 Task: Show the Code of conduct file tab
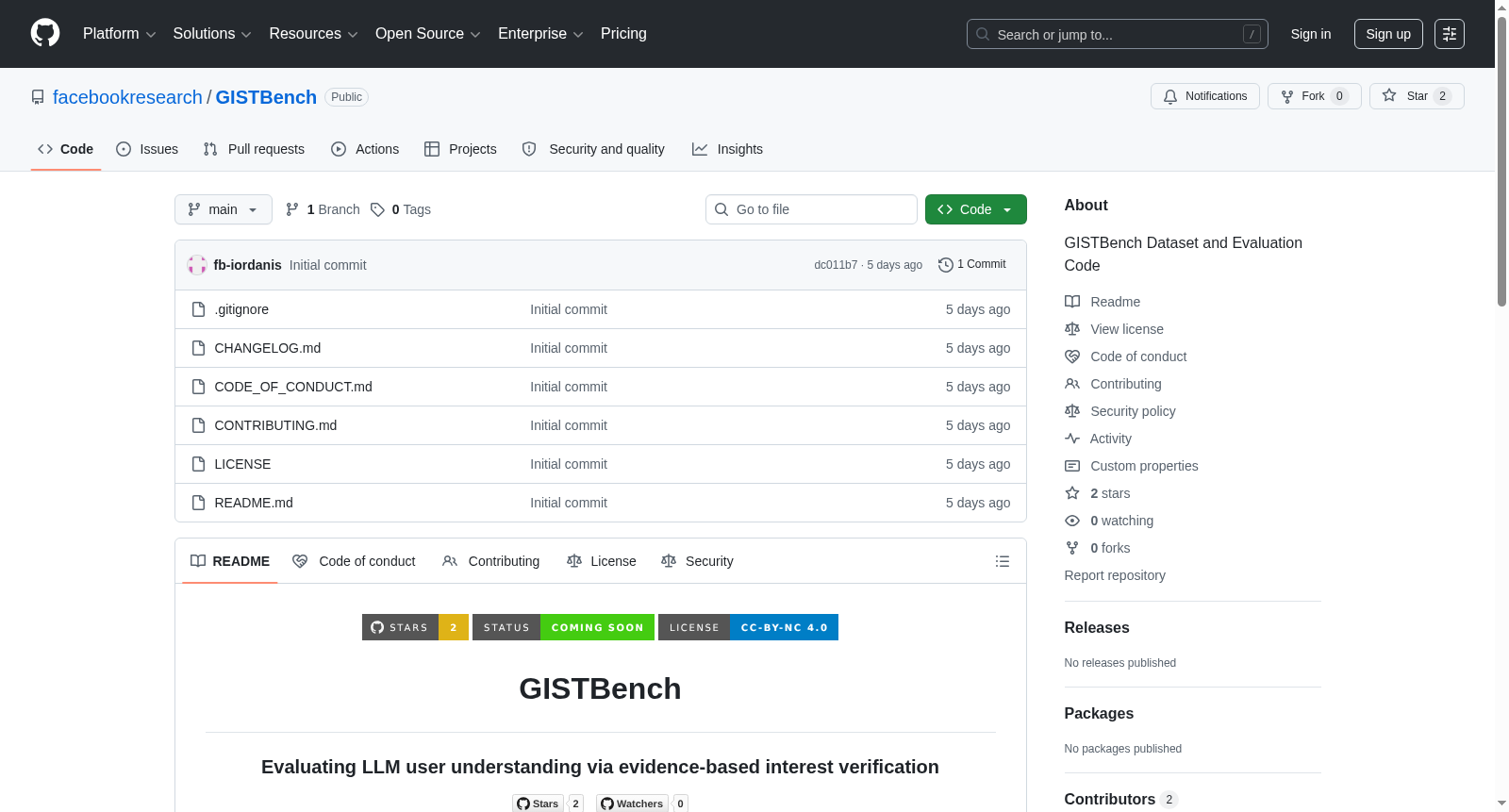(354, 561)
